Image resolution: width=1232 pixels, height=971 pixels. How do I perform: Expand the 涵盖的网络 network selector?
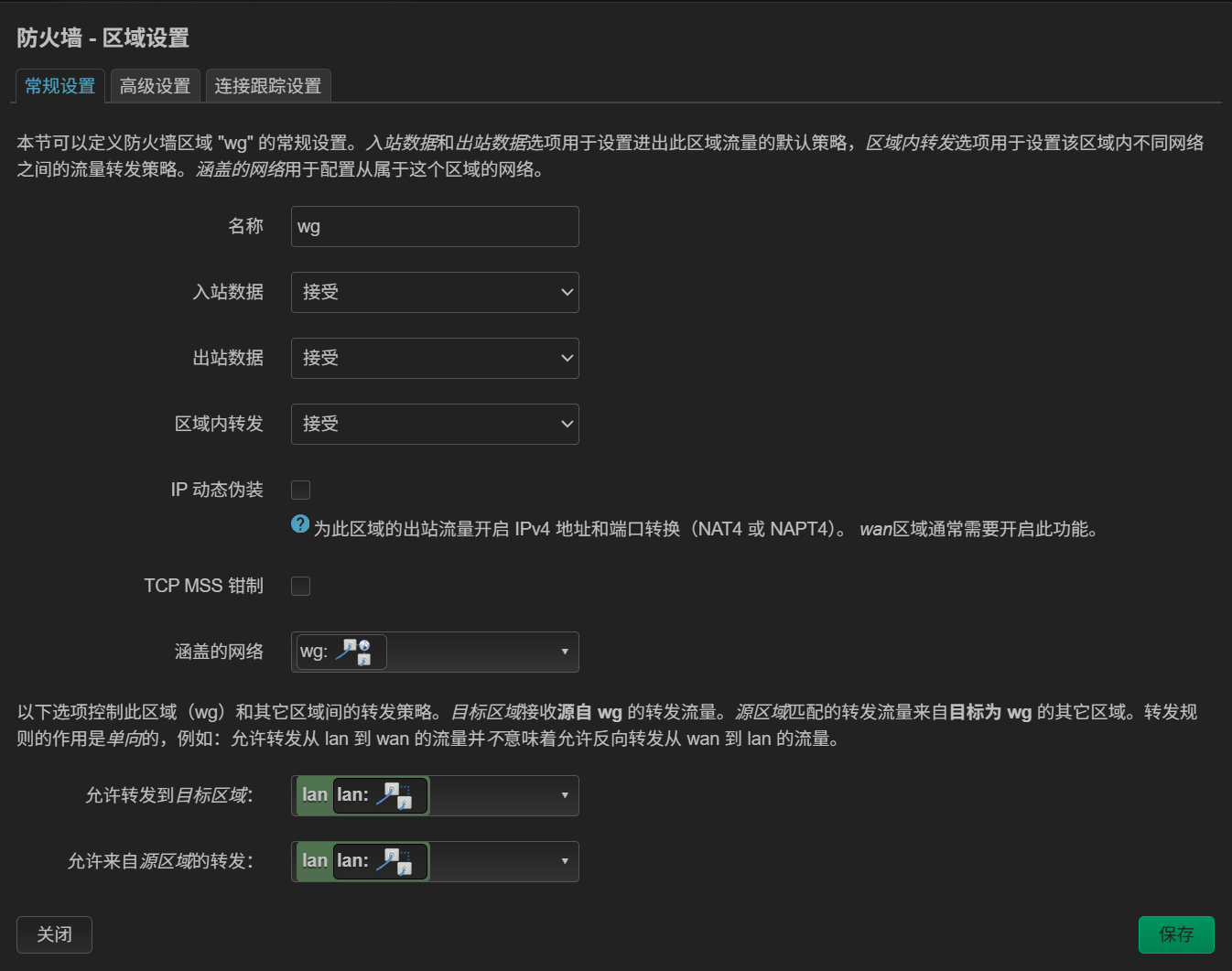click(565, 652)
